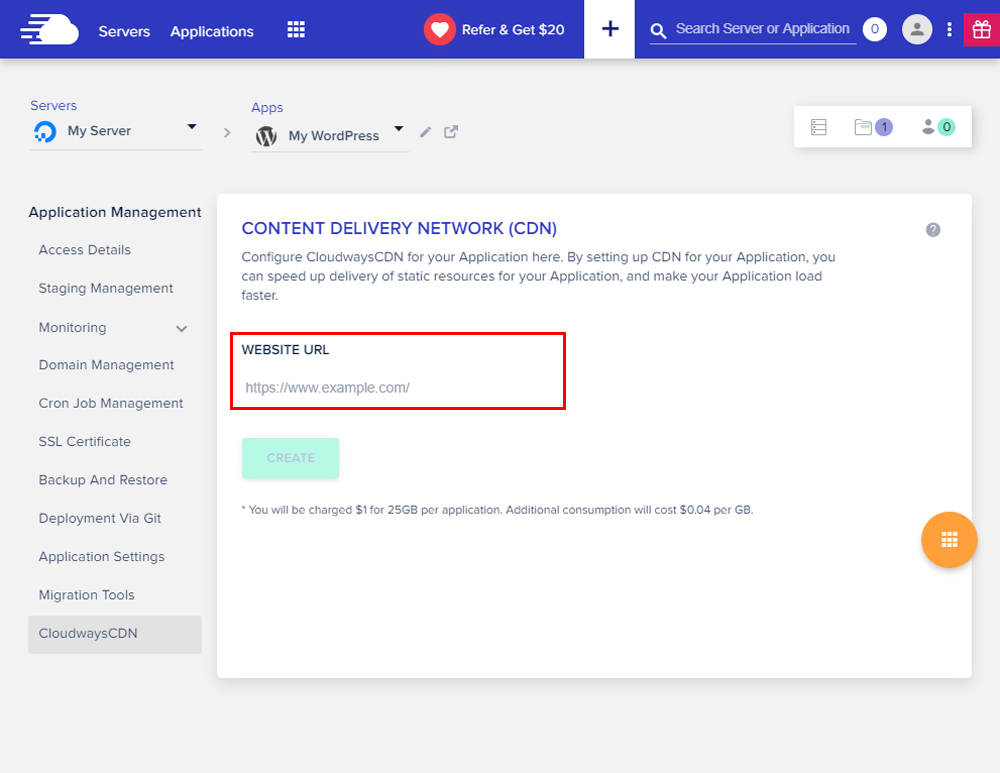The image size is (1000, 773).
Task: Click the Cloudways cloud logo
Action: [x=49, y=29]
